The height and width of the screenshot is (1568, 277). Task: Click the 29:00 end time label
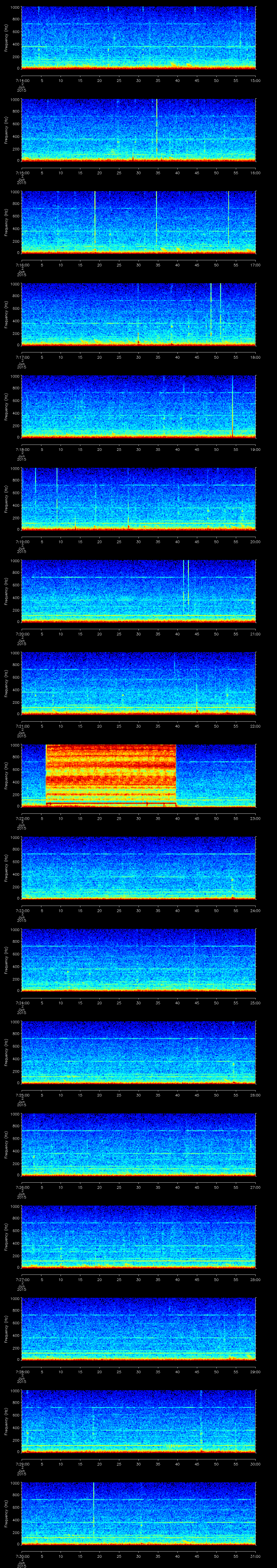(x=255, y=1371)
